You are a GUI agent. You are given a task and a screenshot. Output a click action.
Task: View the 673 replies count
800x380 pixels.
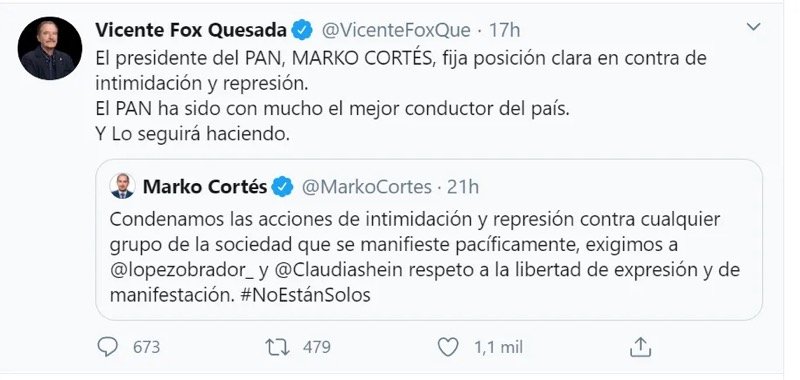click(146, 348)
